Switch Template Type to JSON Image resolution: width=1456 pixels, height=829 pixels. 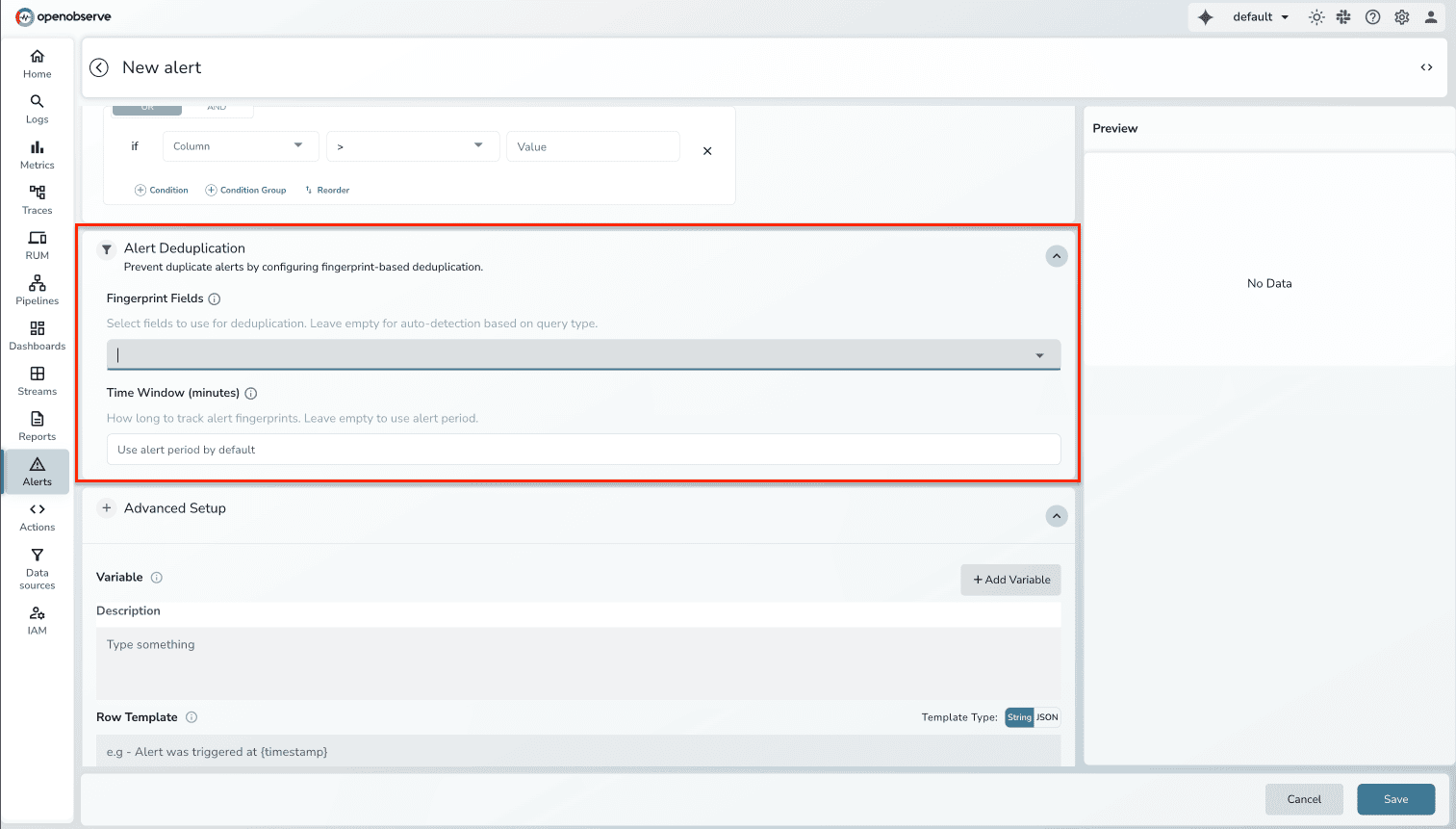tap(1047, 716)
